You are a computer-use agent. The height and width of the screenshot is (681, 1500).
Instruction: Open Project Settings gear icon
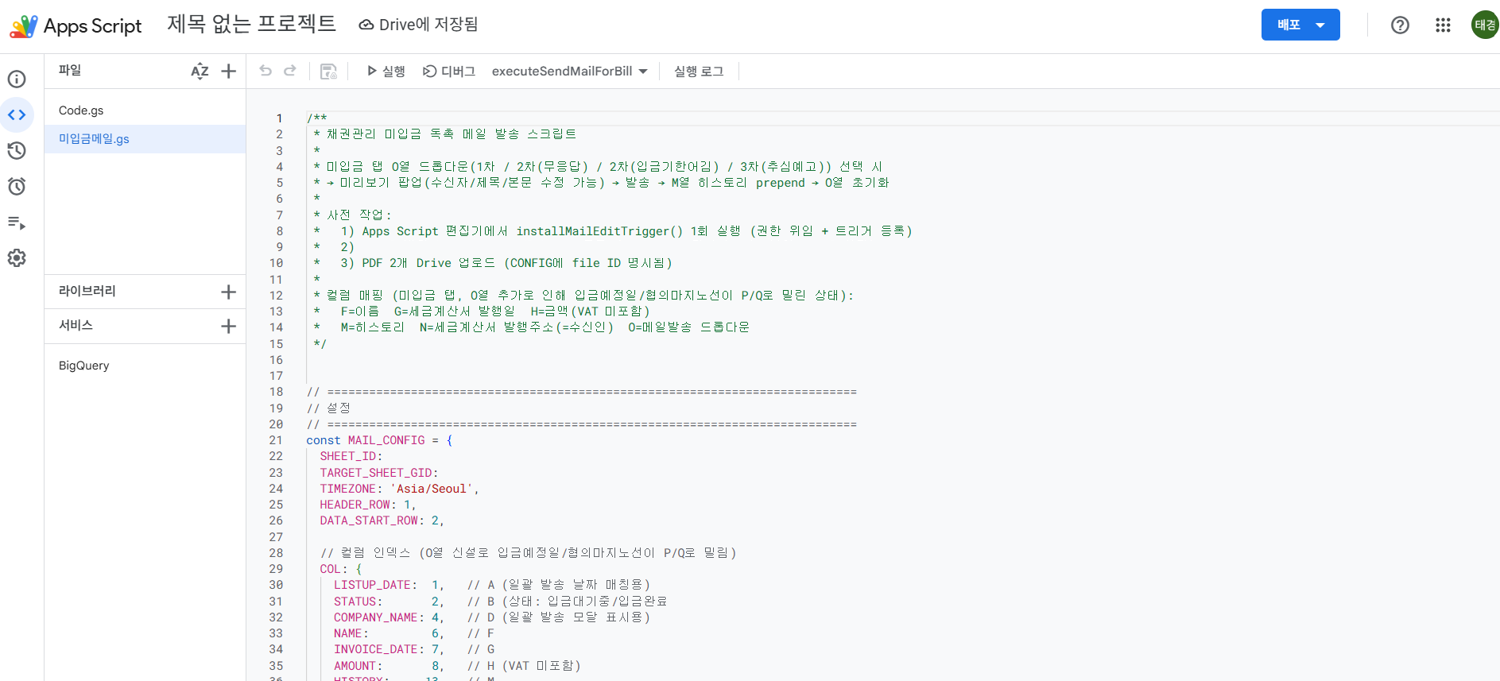[17, 258]
